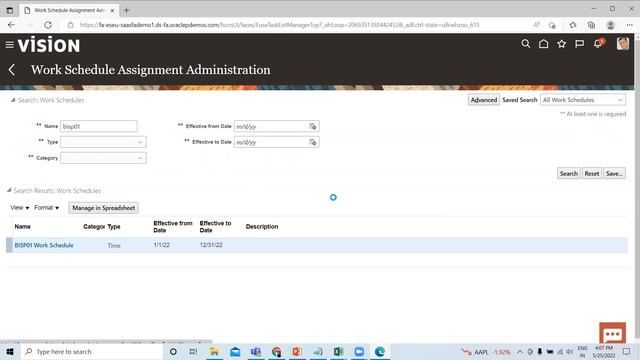Click the 1/1/22 cell
Screen dimensions: 640x360
coord(162,245)
